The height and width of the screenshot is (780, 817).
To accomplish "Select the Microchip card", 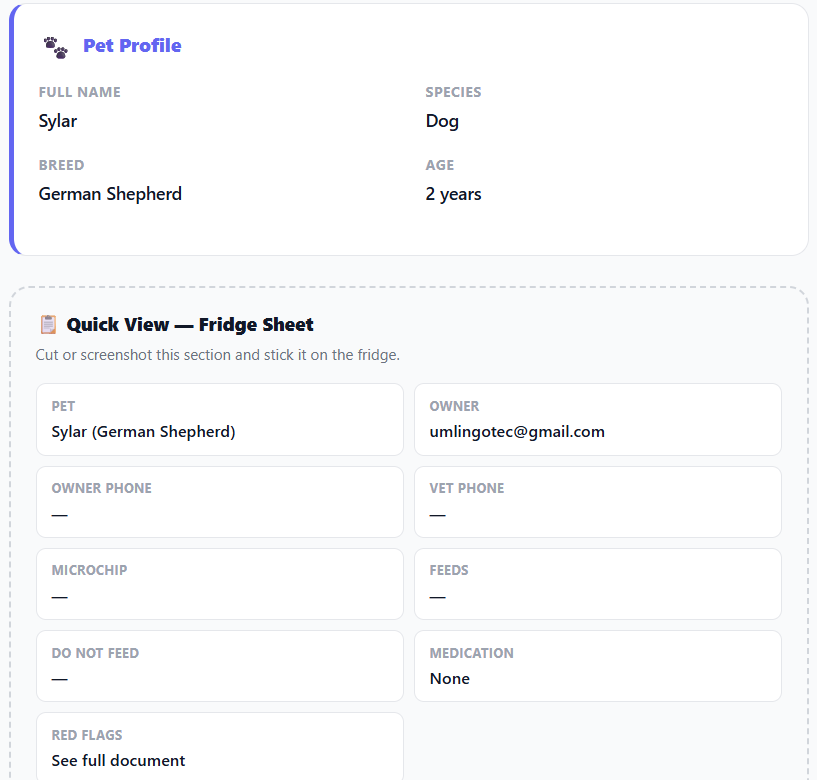I will (x=220, y=584).
